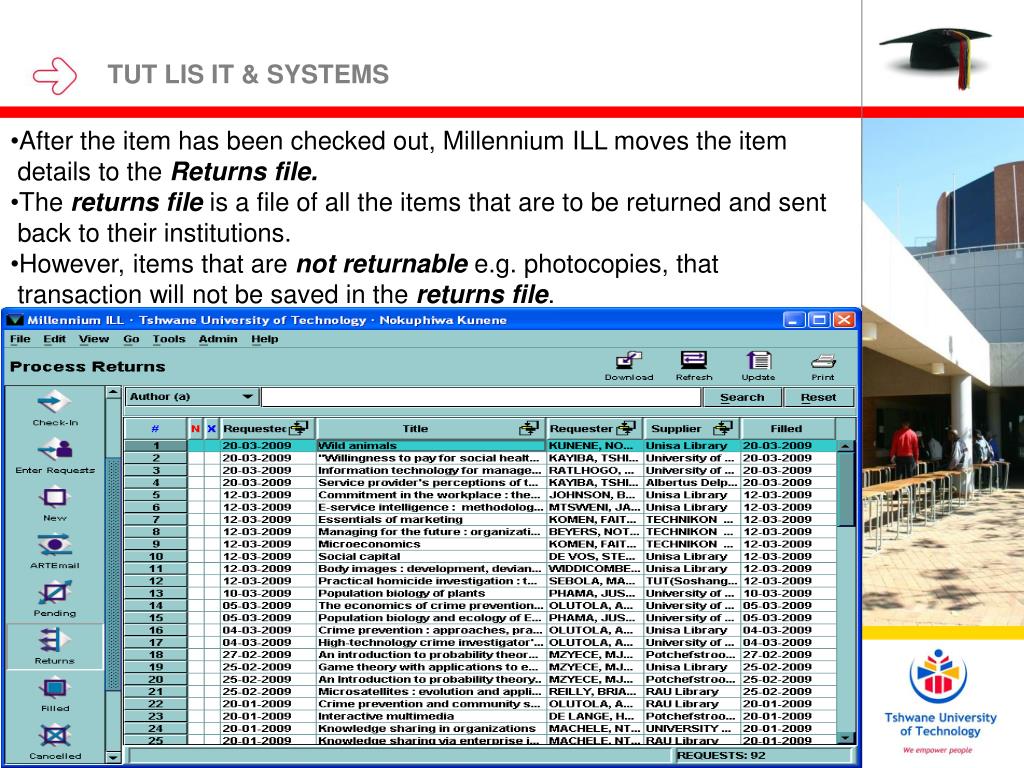
Task: Open the Admin menu
Action: pyautogui.click(x=218, y=339)
